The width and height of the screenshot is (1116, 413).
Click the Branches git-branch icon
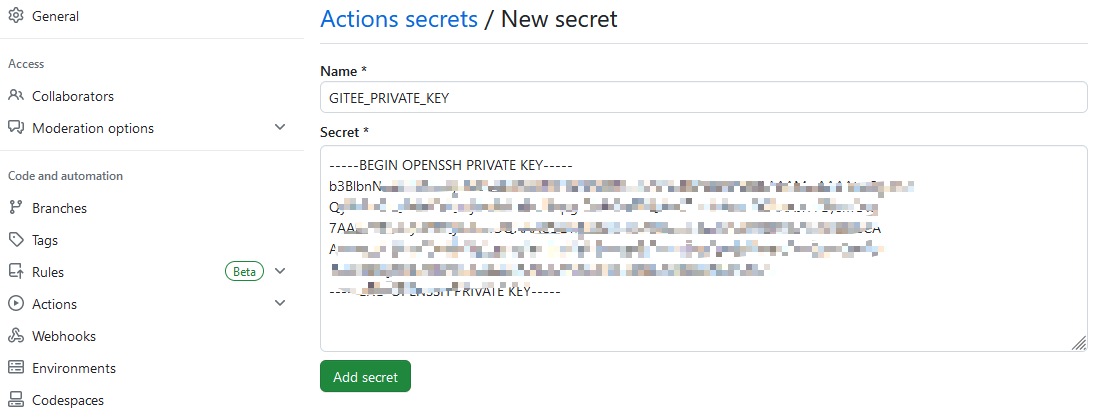pos(16,208)
